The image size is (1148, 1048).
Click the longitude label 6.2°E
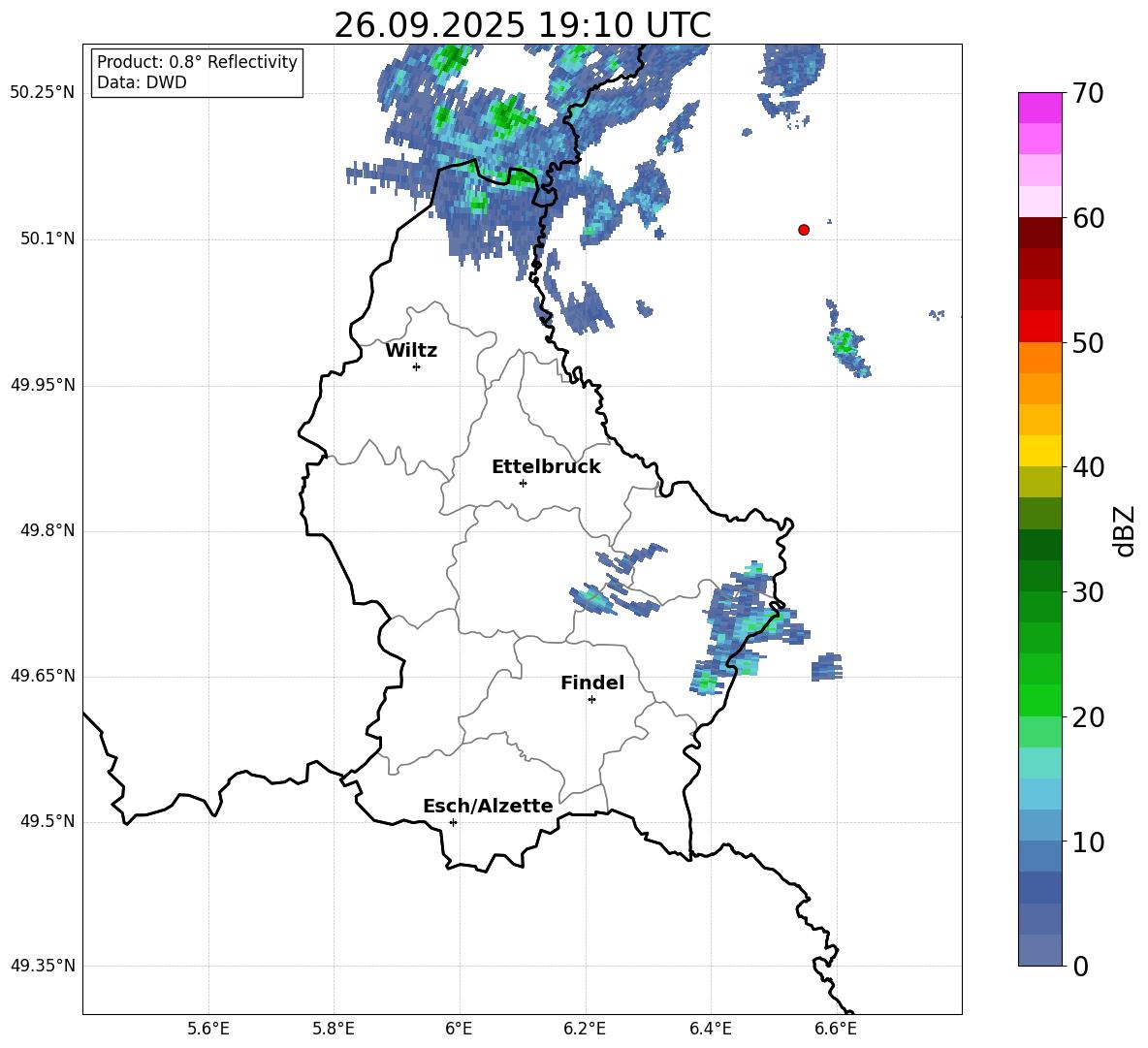pos(585,1029)
